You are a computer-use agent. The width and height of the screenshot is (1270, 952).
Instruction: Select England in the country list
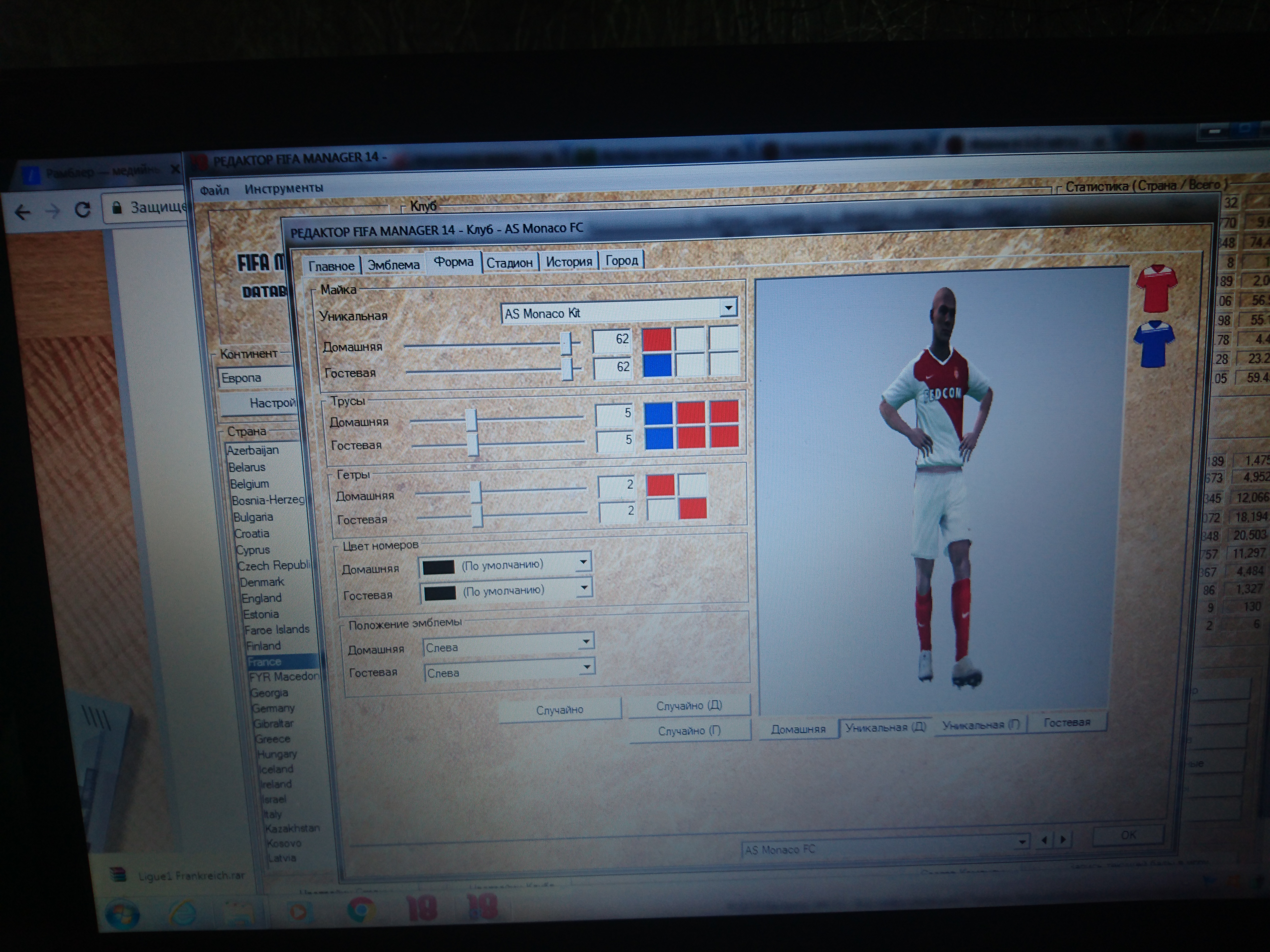[x=262, y=598]
